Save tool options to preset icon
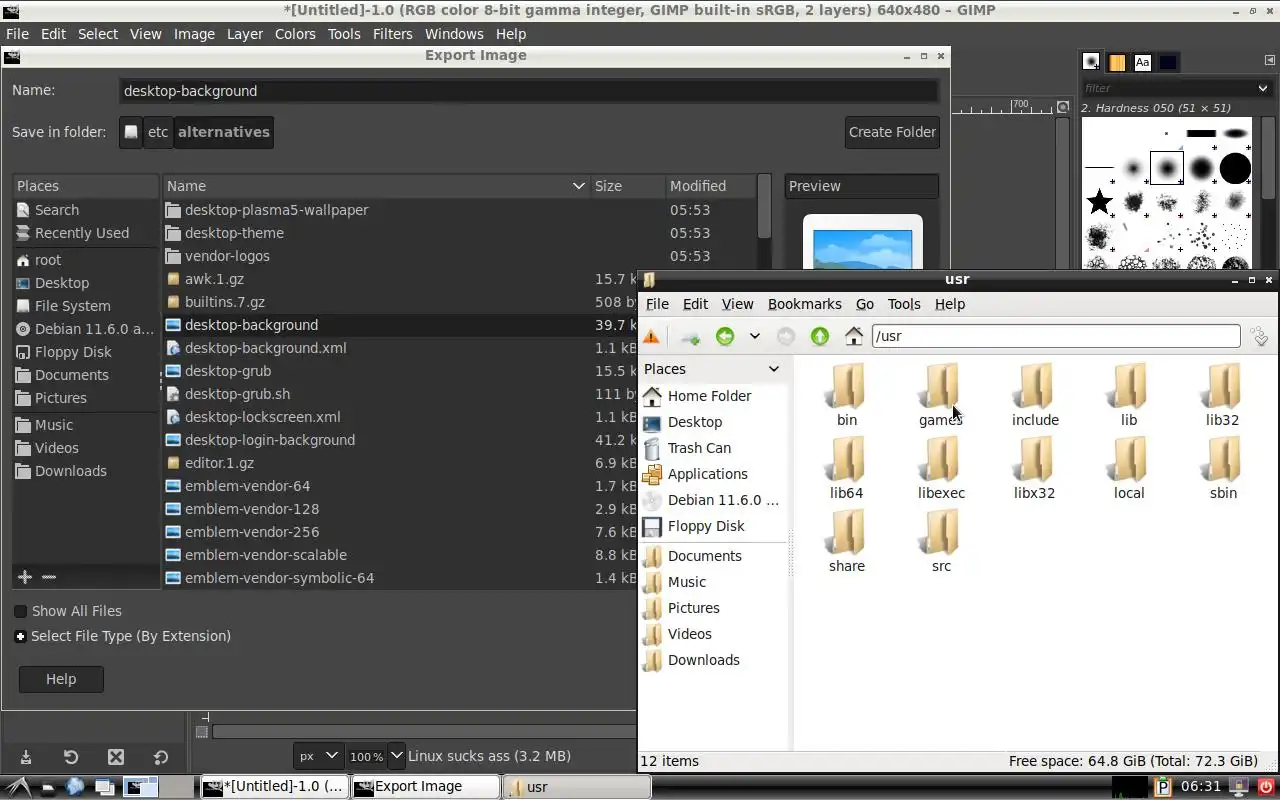The width and height of the screenshot is (1280, 800). 26,757
